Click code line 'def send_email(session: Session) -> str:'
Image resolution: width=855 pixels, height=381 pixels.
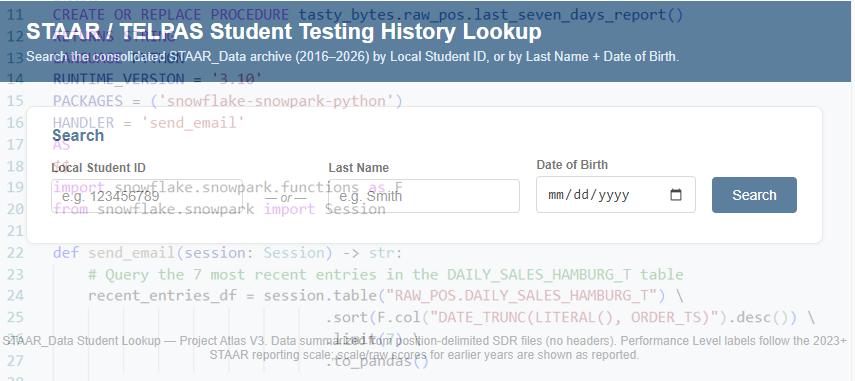tap(227, 253)
